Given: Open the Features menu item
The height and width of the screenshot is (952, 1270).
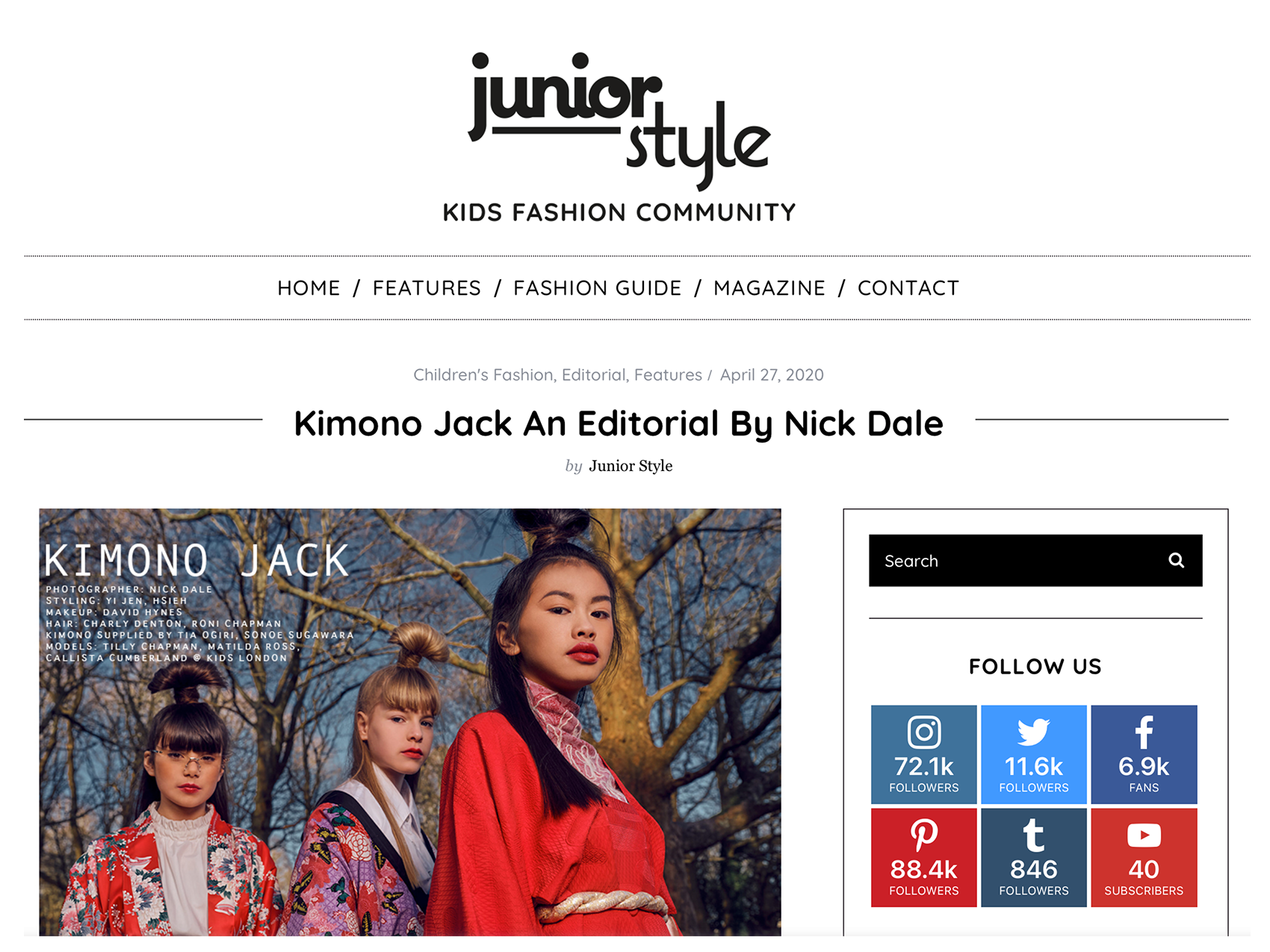Looking at the screenshot, I should (427, 288).
